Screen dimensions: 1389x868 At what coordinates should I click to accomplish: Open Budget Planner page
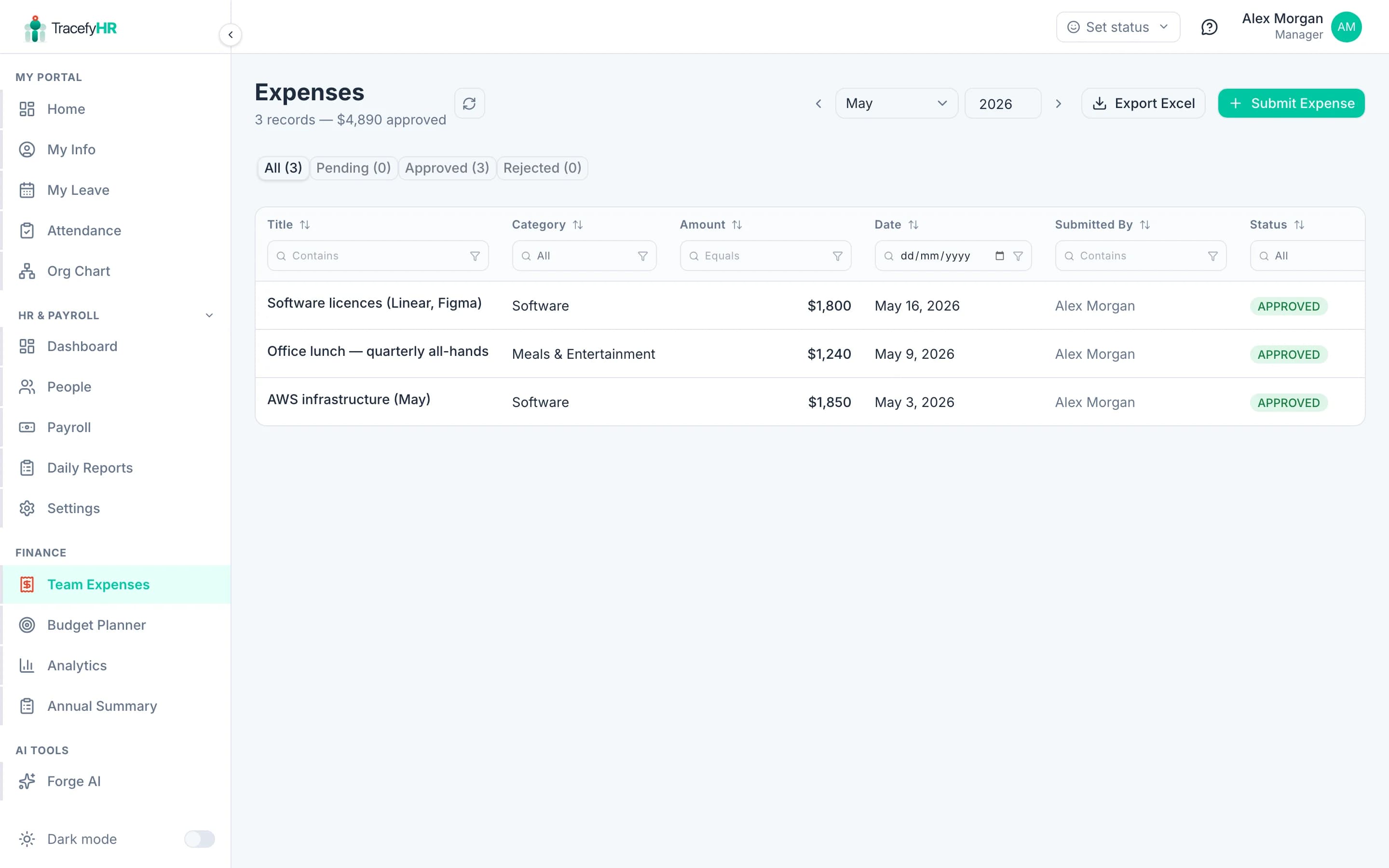[x=116, y=624]
